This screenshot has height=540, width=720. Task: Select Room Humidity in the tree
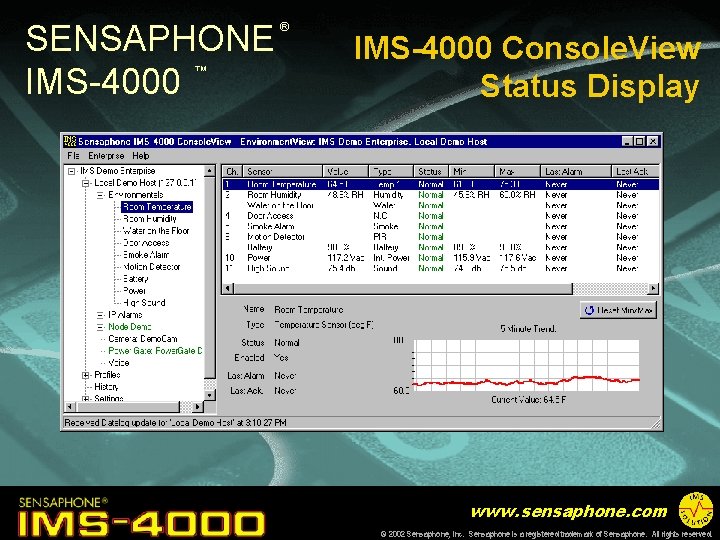150,219
